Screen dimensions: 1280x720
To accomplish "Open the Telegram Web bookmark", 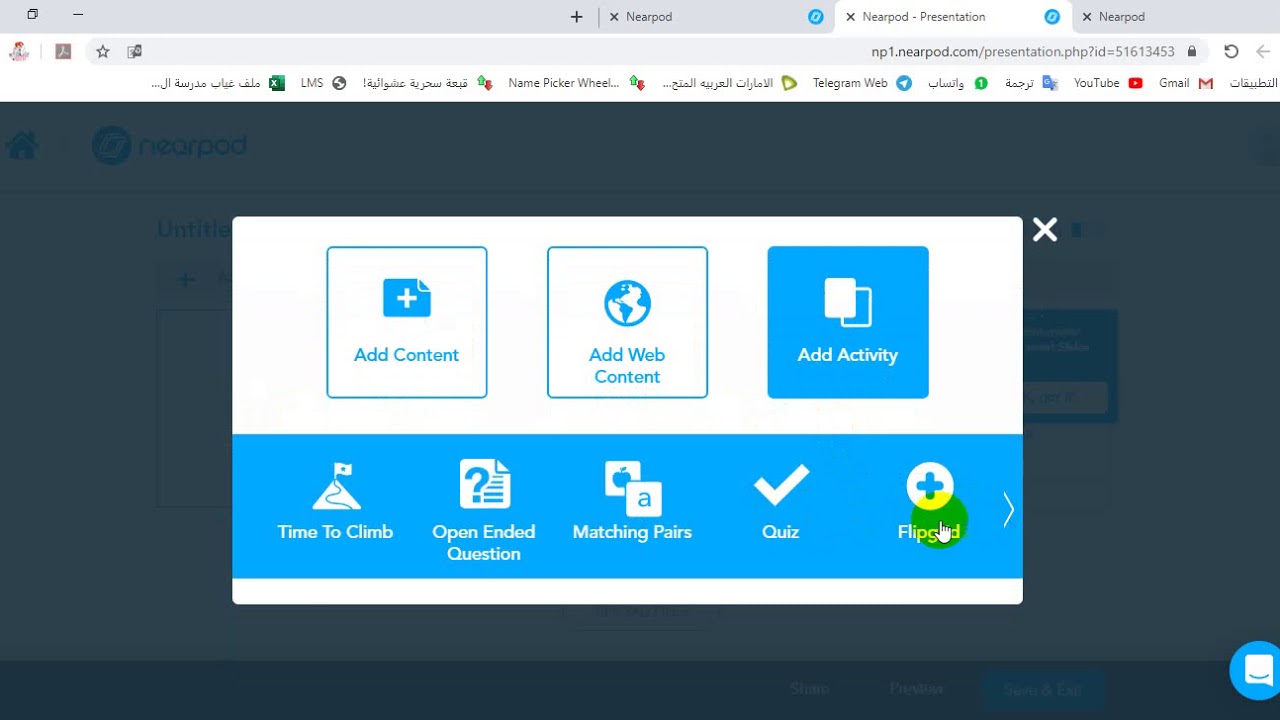I will (862, 83).
